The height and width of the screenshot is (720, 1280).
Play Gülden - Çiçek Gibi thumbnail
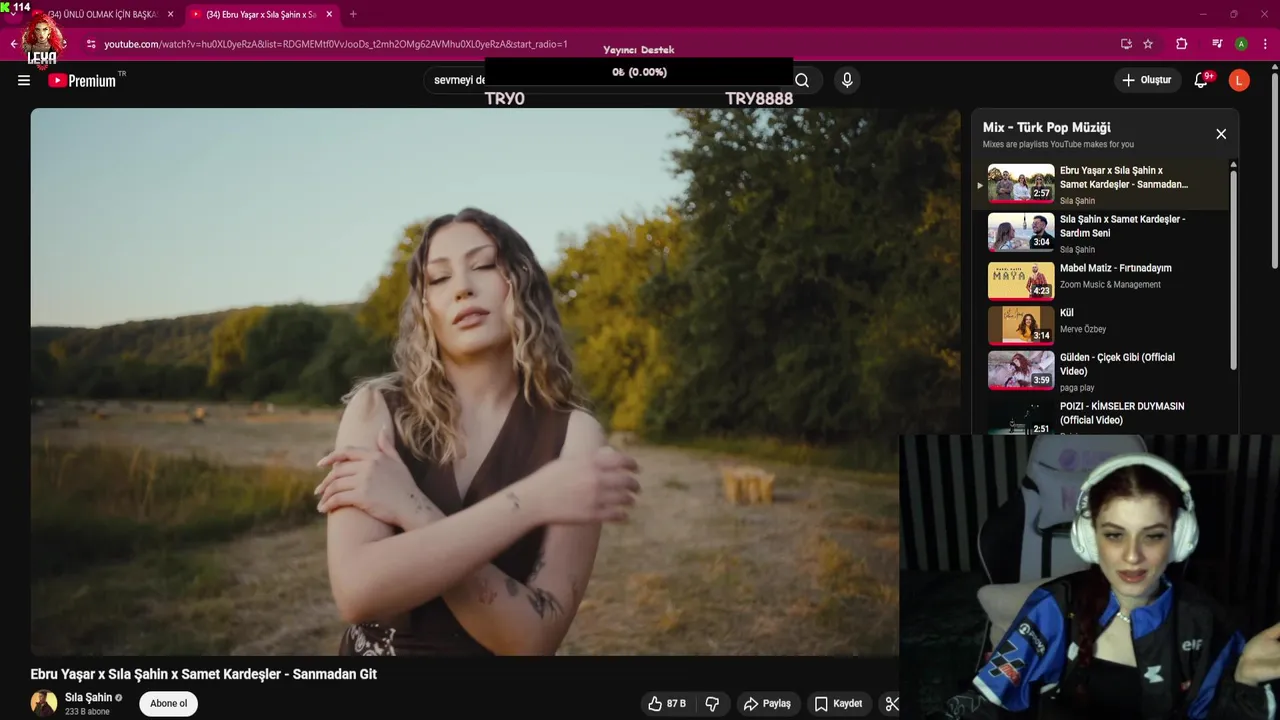click(x=1021, y=370)
